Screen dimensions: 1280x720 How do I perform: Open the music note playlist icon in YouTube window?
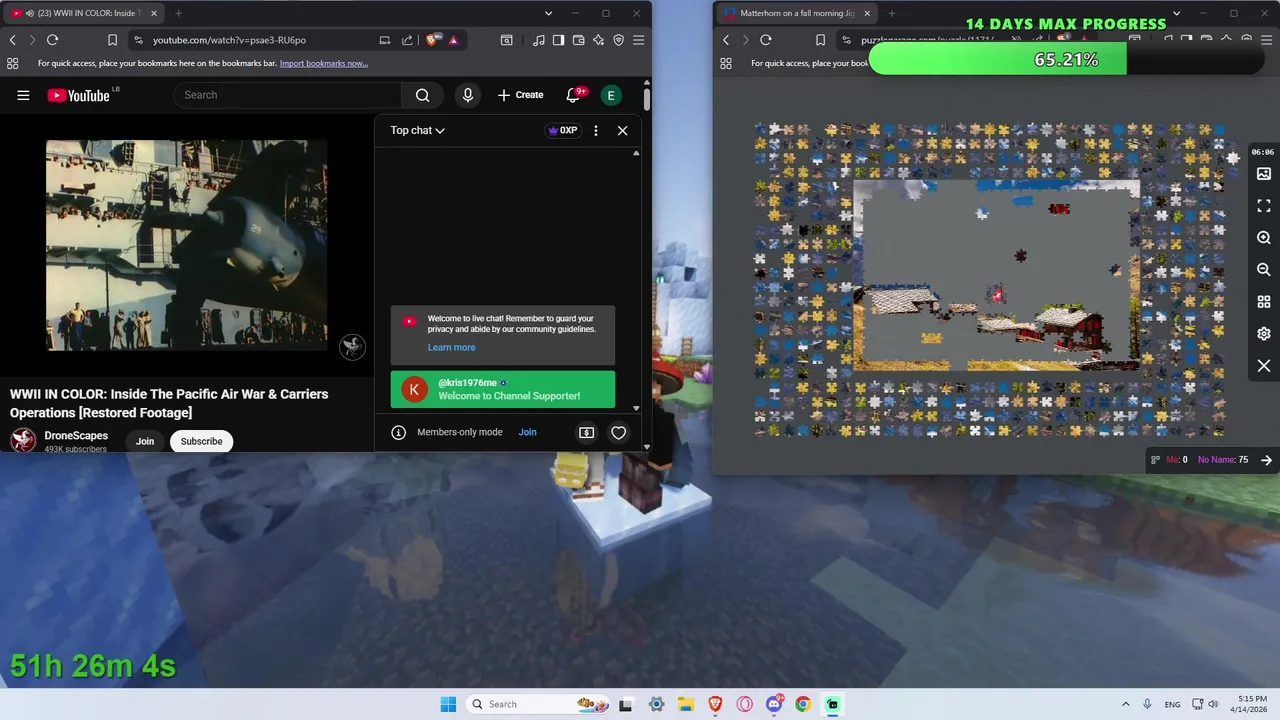click(539, 40)
